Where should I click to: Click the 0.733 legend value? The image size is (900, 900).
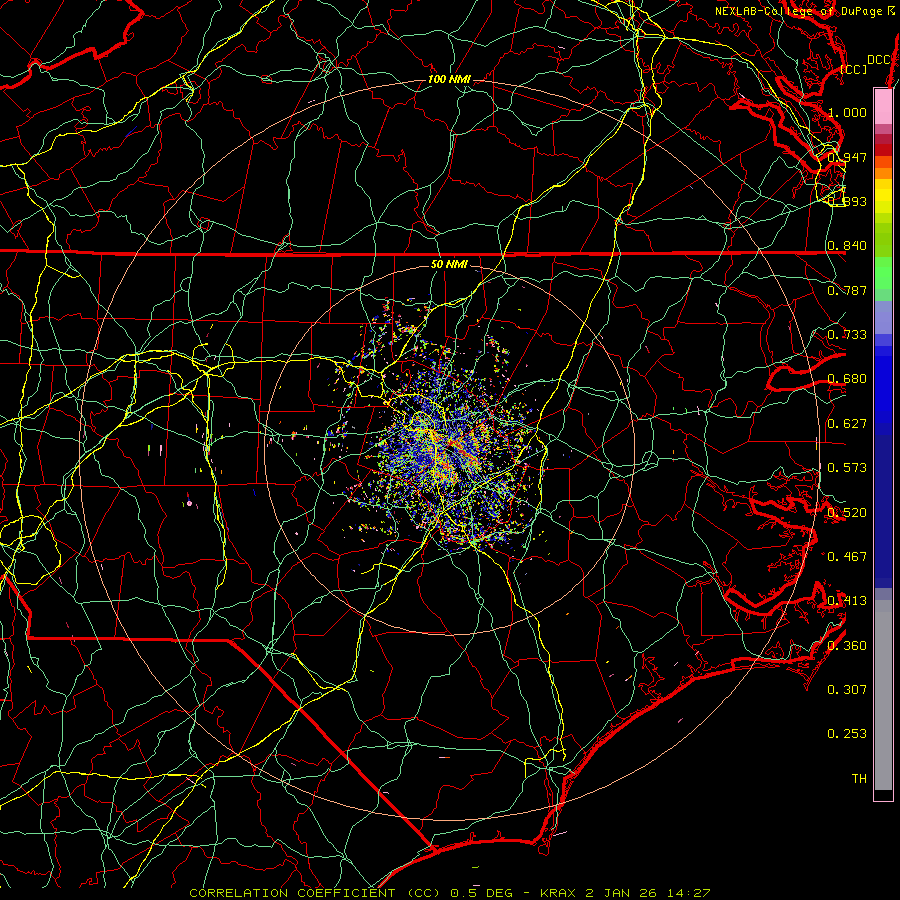(x=847, y=335)
